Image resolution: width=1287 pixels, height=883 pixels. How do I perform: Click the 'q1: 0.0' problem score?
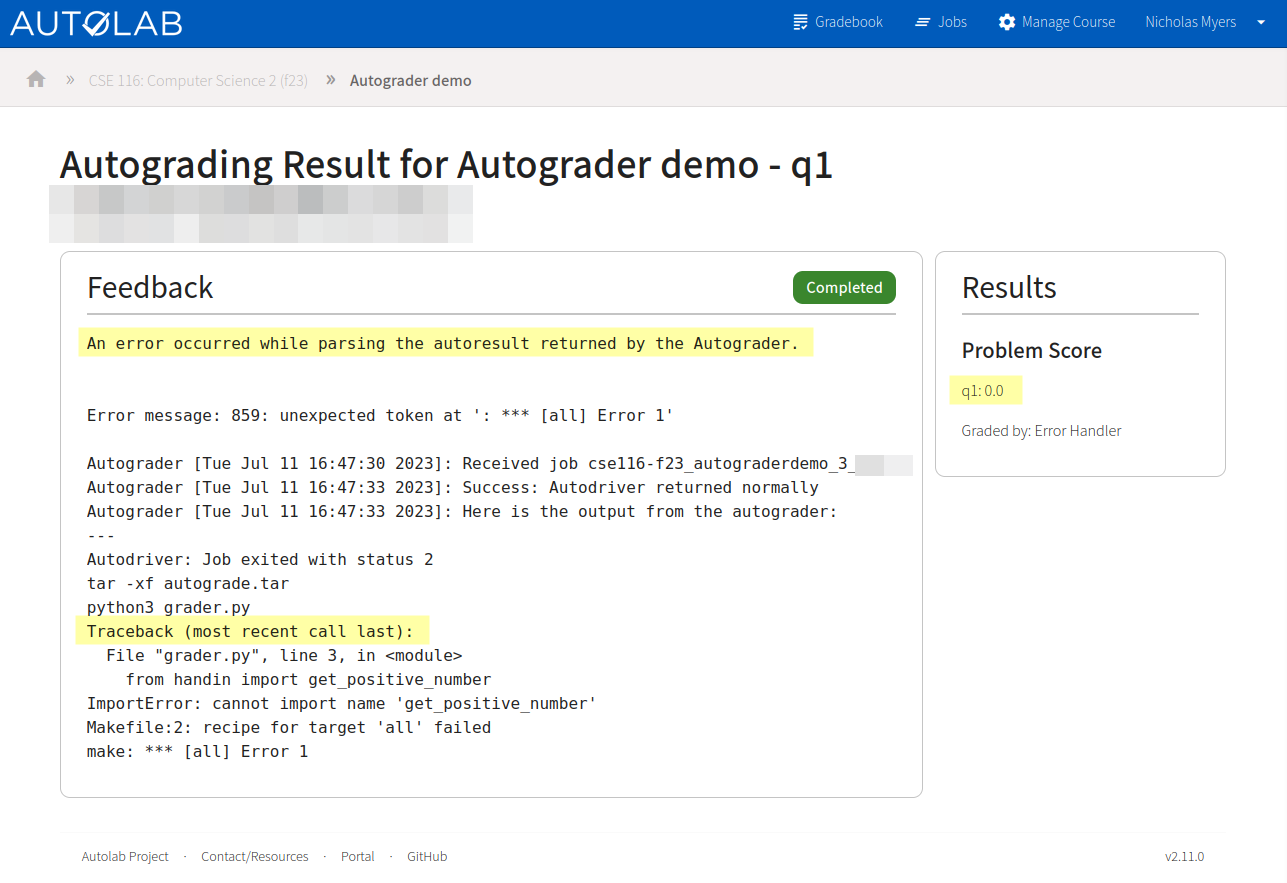[x=983, y=391]
